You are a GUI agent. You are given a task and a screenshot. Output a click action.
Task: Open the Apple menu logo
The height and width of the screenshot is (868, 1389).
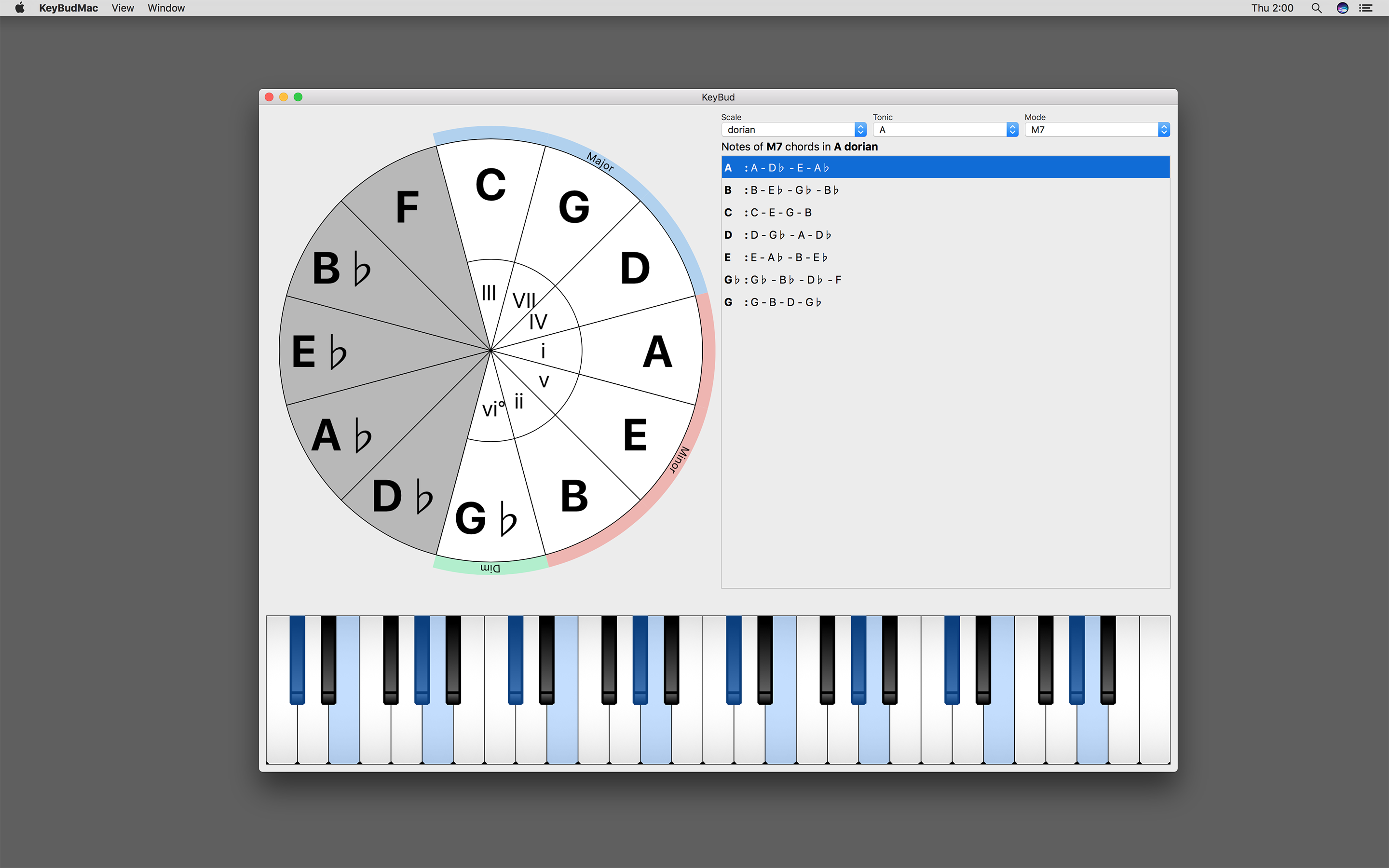pos(19,8)
